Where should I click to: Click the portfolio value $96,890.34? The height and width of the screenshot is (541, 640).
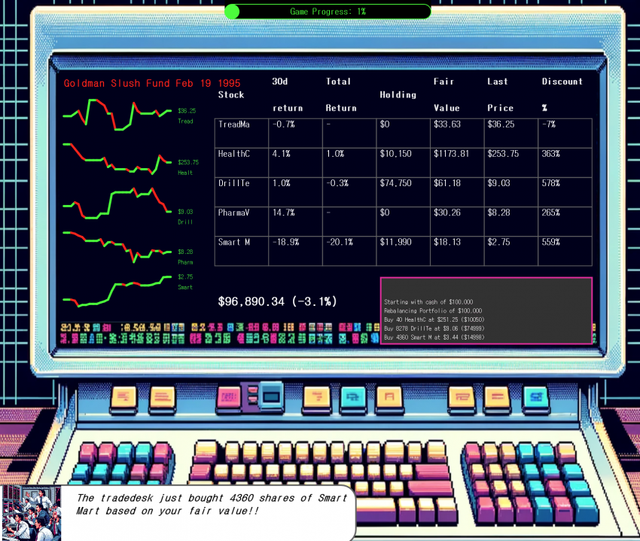click(x=277, y=301)
